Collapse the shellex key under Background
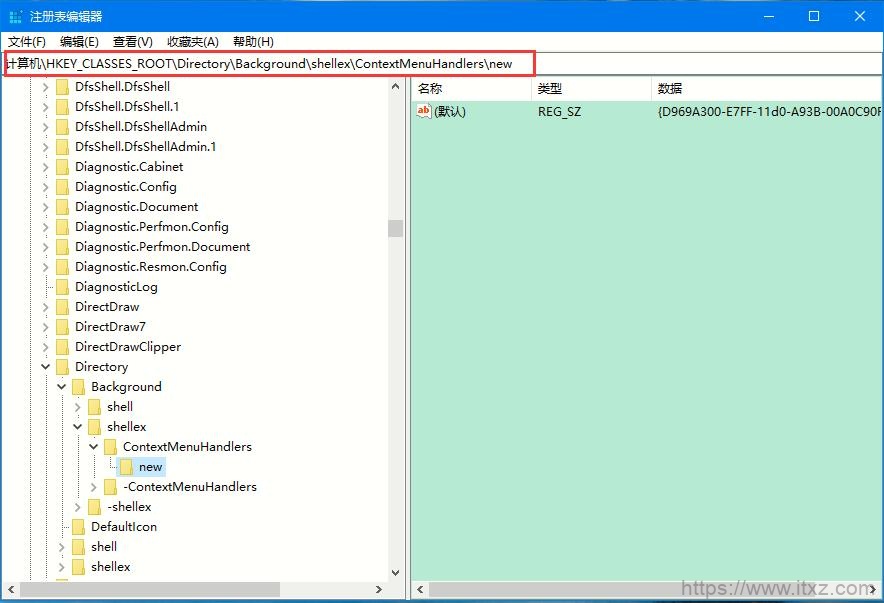Screen dimensions: 884x603 pyautogui.click(x=78, y=427)
